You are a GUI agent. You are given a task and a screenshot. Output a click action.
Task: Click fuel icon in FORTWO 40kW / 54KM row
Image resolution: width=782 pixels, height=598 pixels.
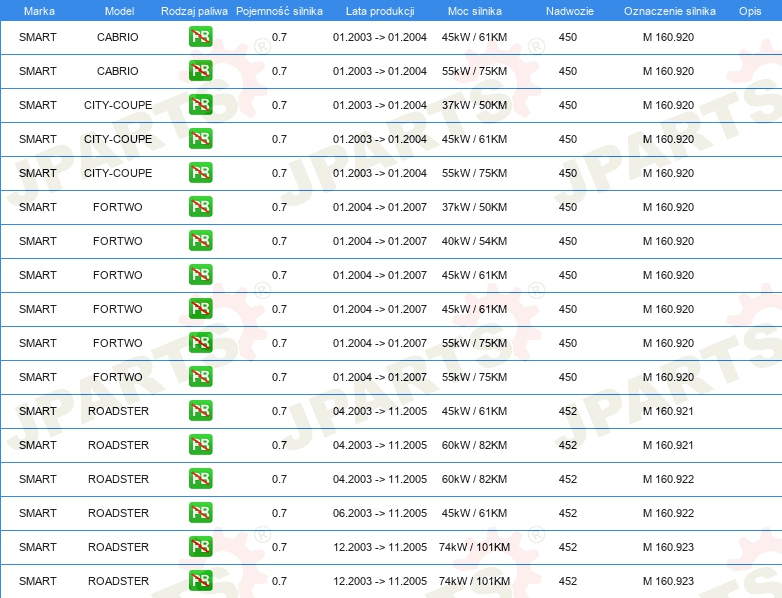[x=200, y=242]
